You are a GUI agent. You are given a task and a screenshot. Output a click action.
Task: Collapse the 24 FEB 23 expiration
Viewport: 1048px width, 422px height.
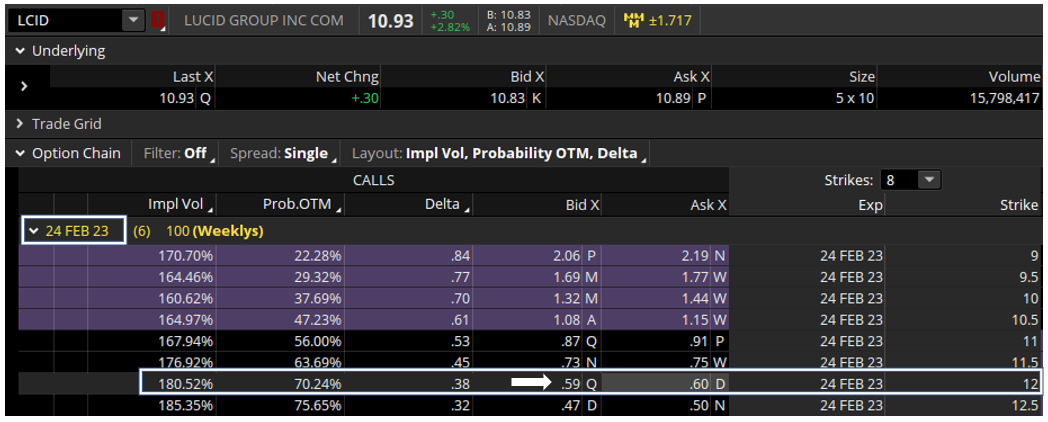[x=33, y=231]
